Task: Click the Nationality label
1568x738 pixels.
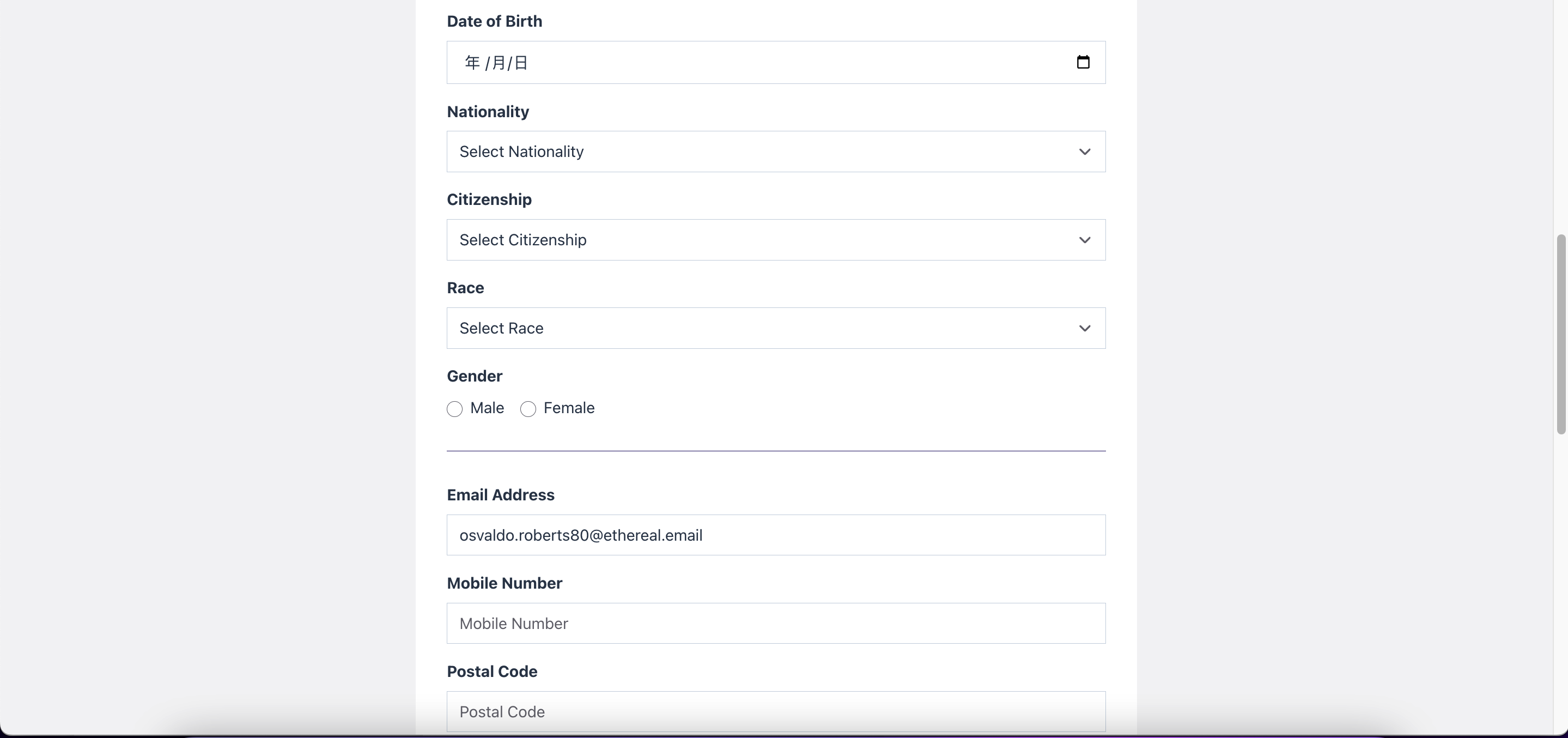Action: pos(488,112)
